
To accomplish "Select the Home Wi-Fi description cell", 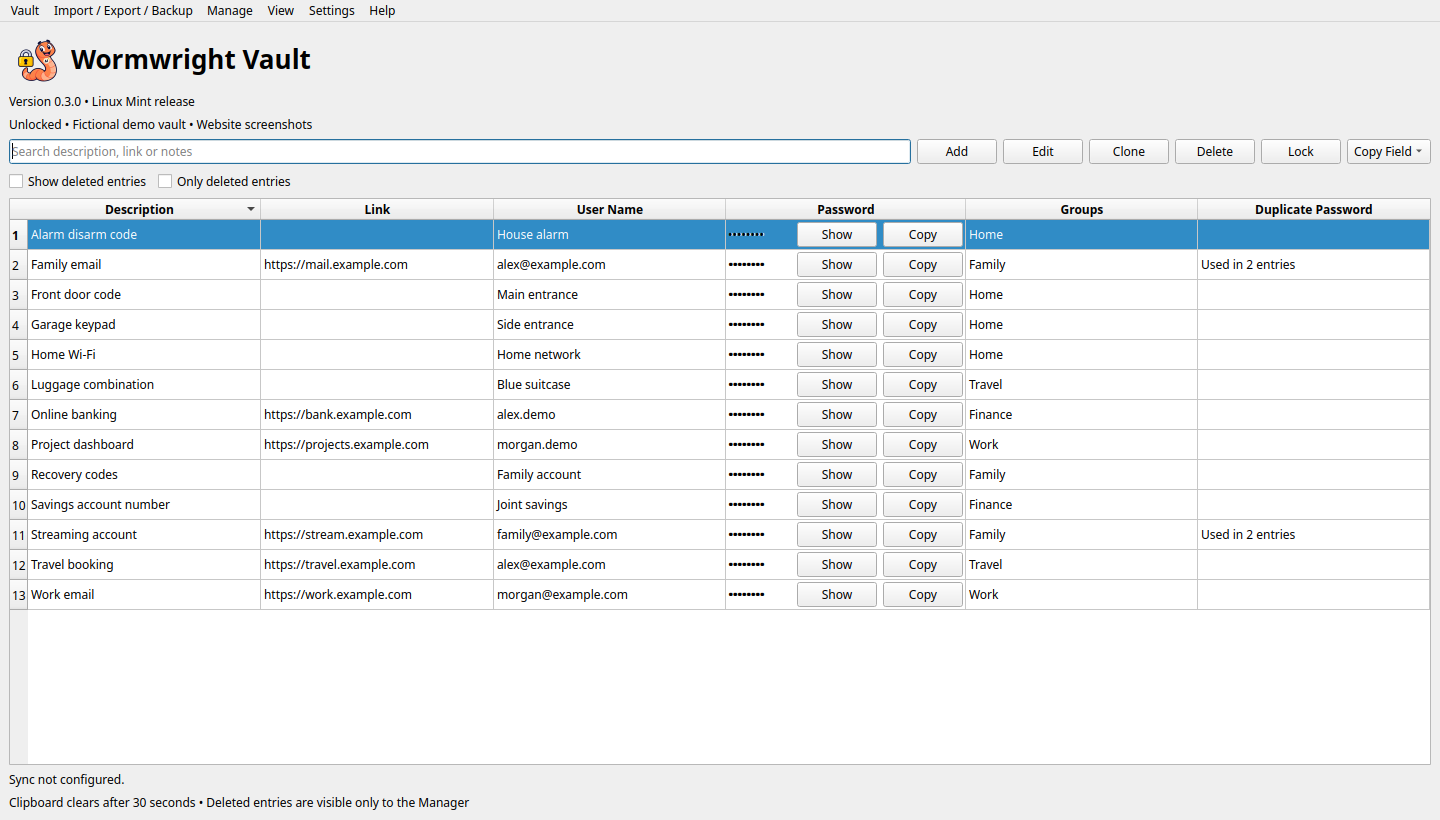I will (x=144, y=354).
